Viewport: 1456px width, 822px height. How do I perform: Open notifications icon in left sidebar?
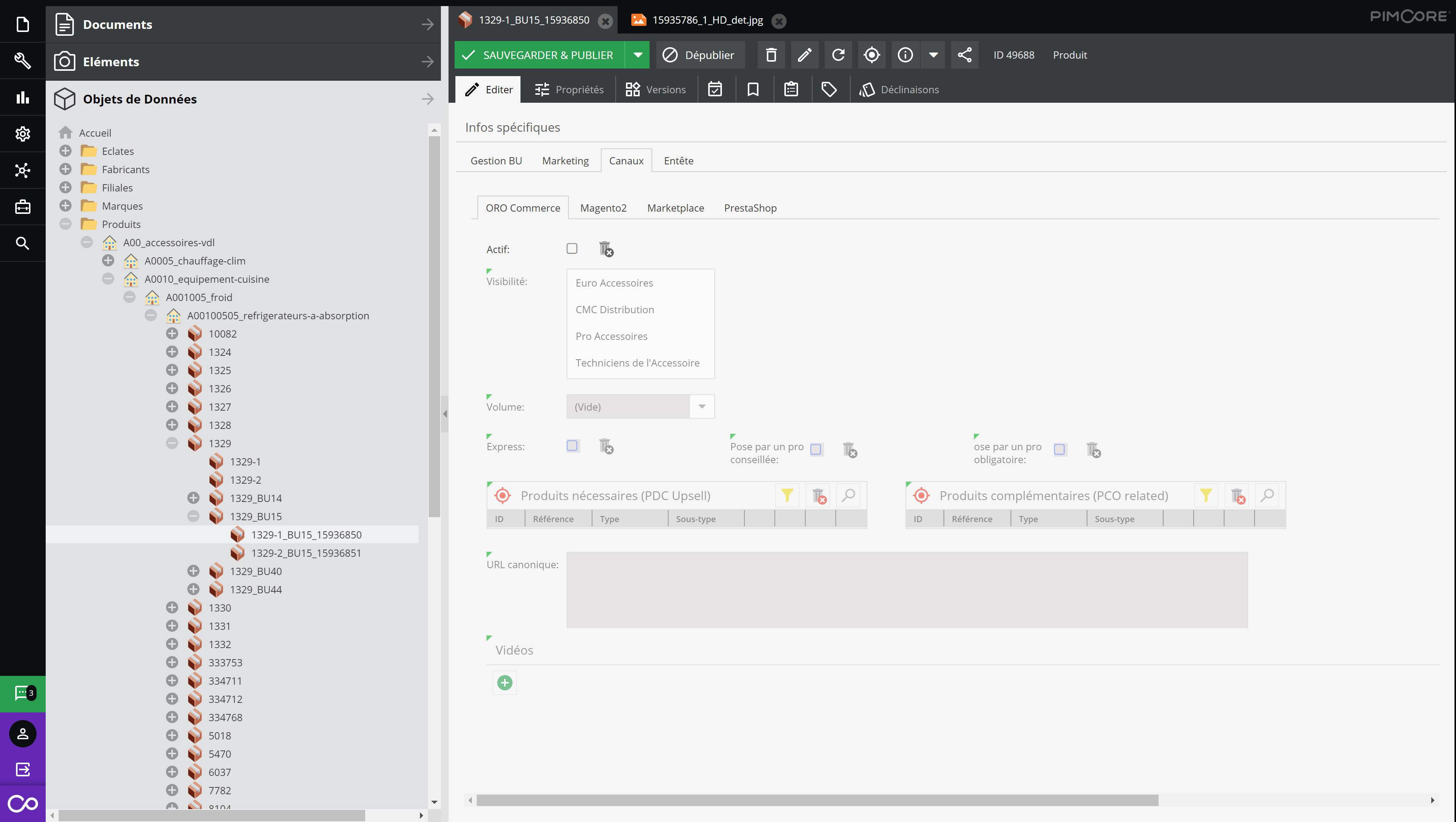coord(22,693)
